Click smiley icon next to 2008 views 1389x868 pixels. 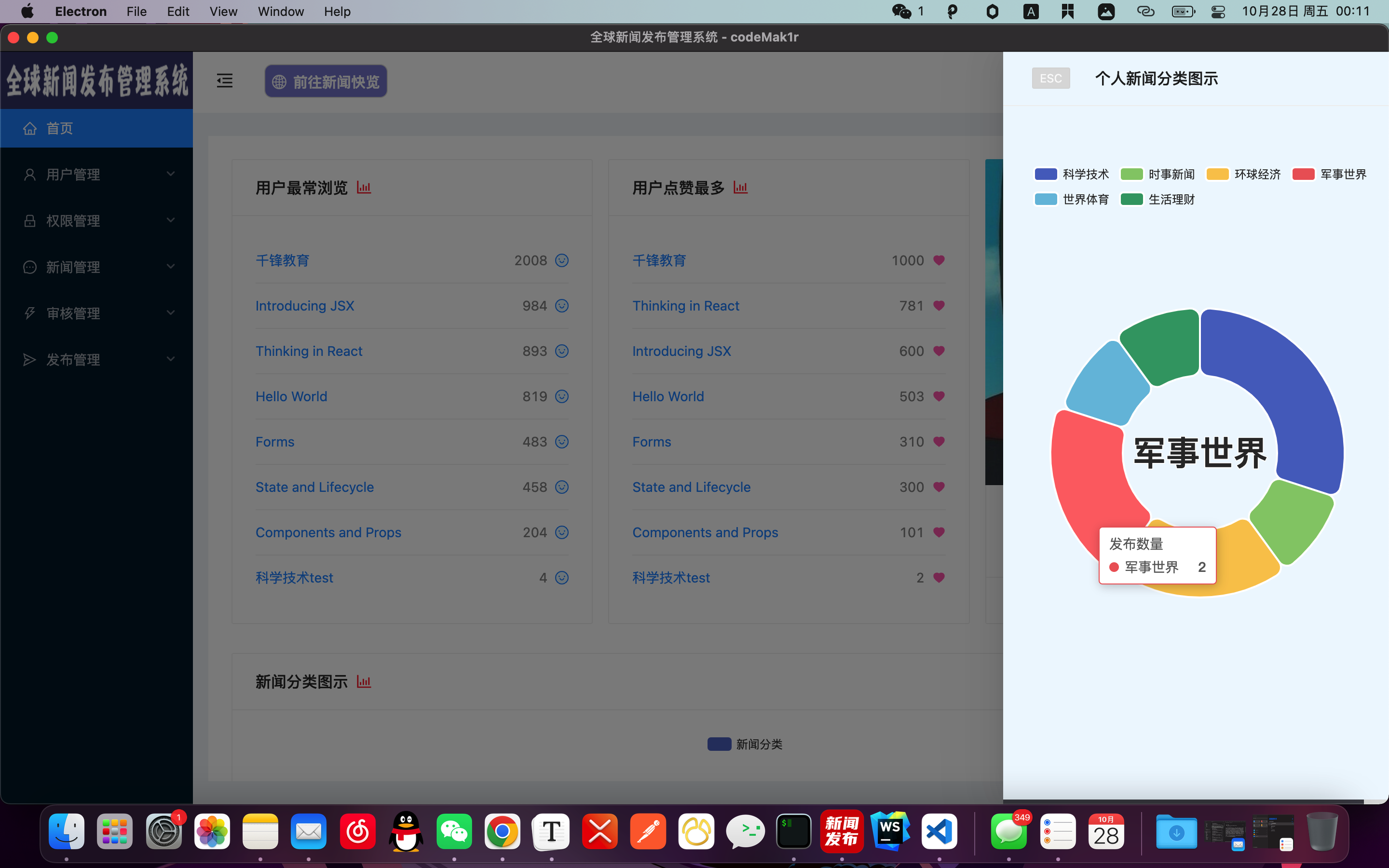[562, 260]
